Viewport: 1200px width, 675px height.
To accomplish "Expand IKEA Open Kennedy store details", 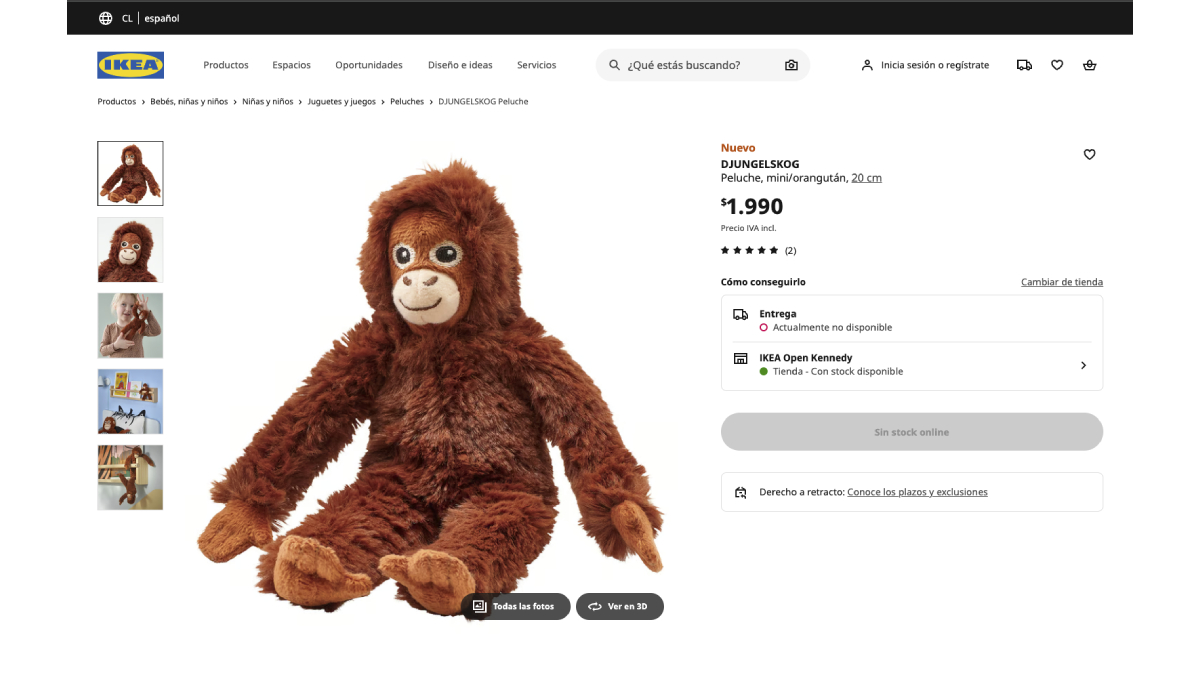I will point(1083,365).
